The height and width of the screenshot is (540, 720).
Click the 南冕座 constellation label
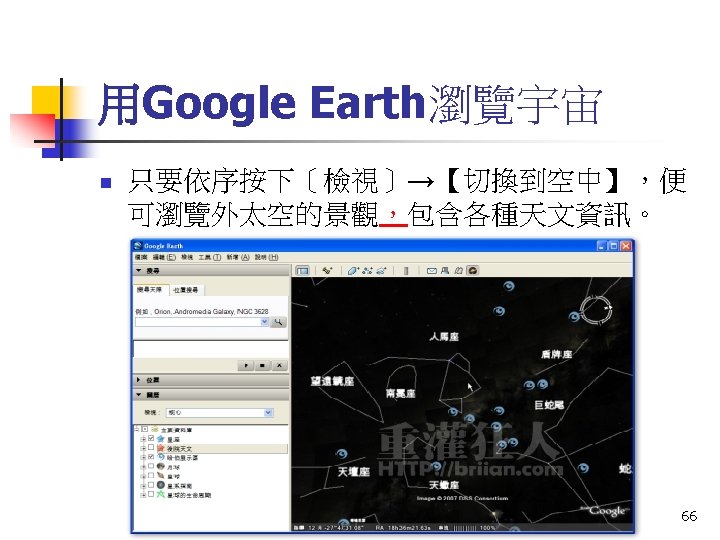tap(401, 394)
